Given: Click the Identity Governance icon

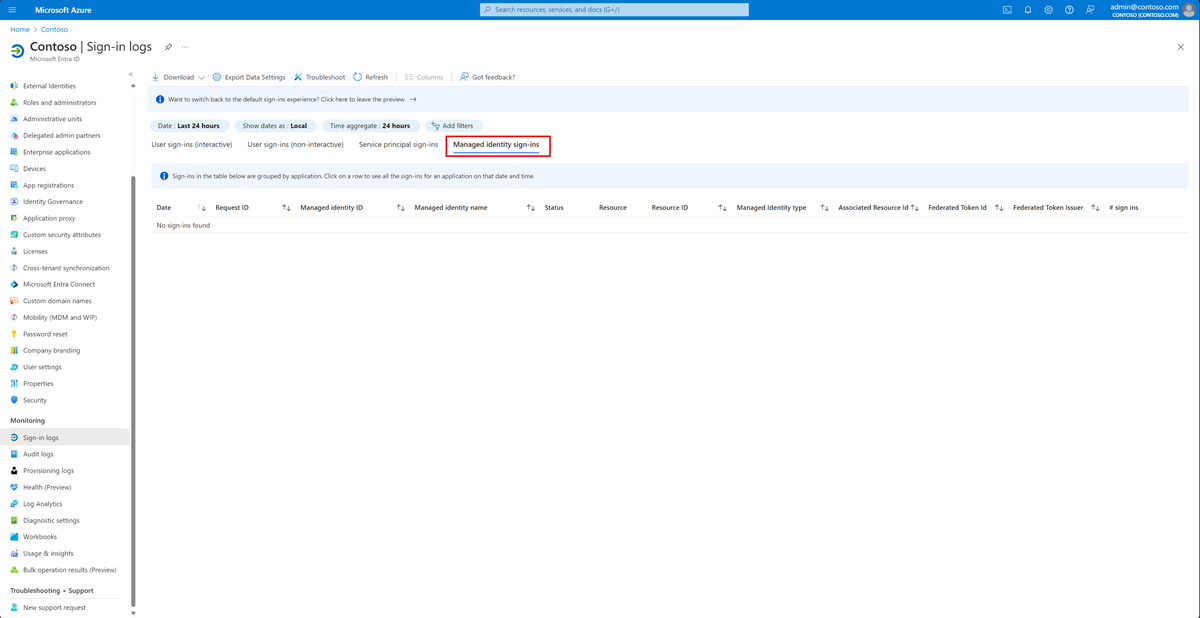Looking at the screenshot, I should (x=14, y=202).
